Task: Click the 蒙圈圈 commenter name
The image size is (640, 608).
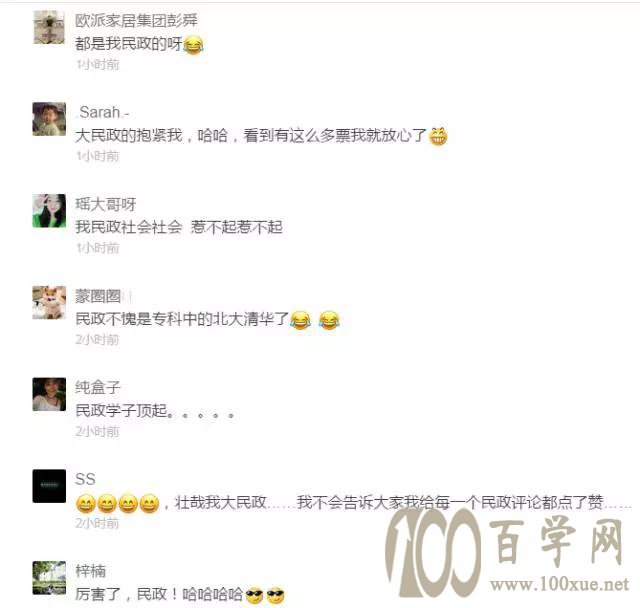Action: [98, 296]
